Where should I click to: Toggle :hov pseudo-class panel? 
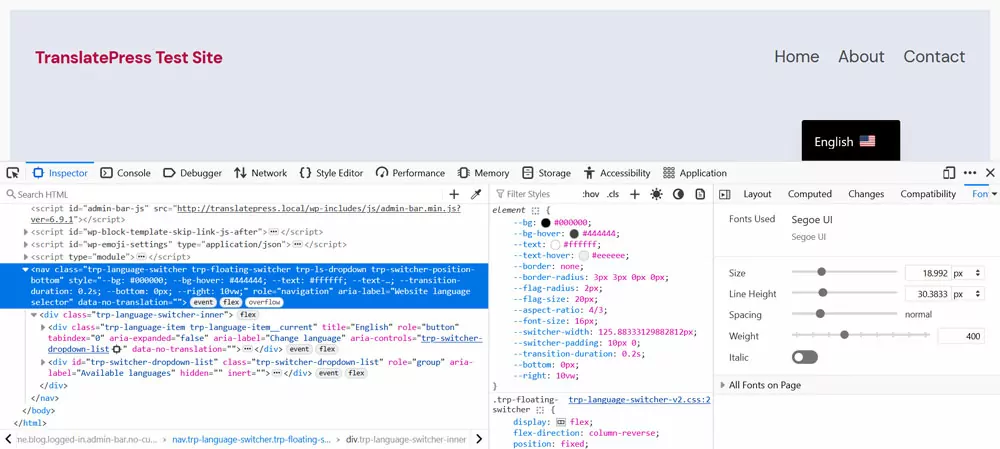[591, 195]
